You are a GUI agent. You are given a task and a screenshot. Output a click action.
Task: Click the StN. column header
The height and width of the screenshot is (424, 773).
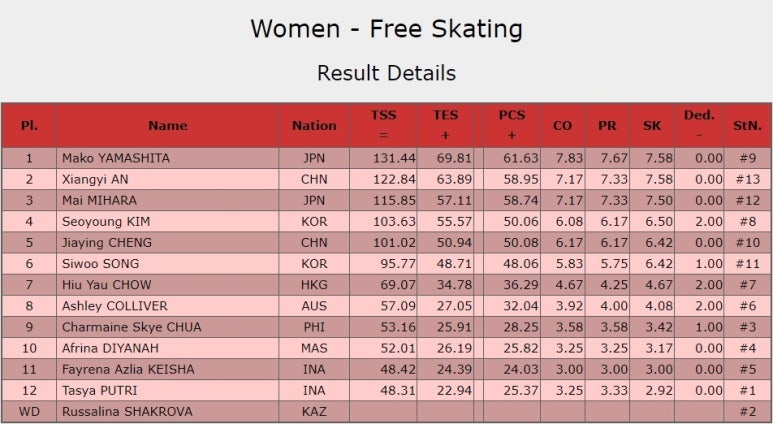click(747, 125)
